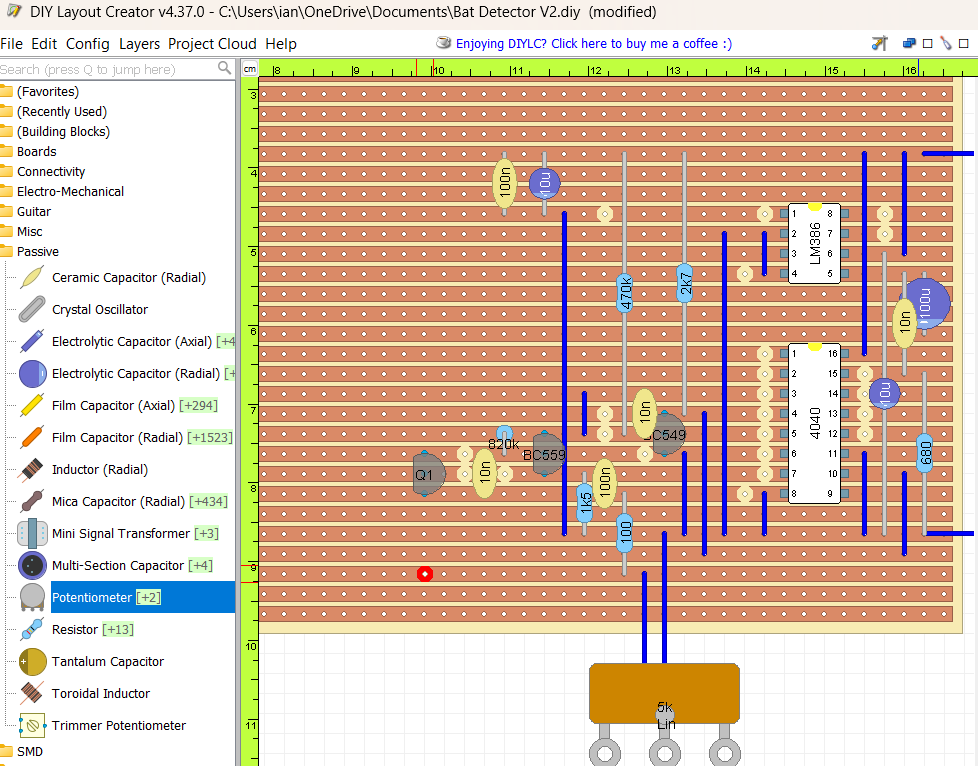Viewport: 978px width, 766px height.
Task: Select the Trimmer Potentiometer icon
Action: (32, 725)
